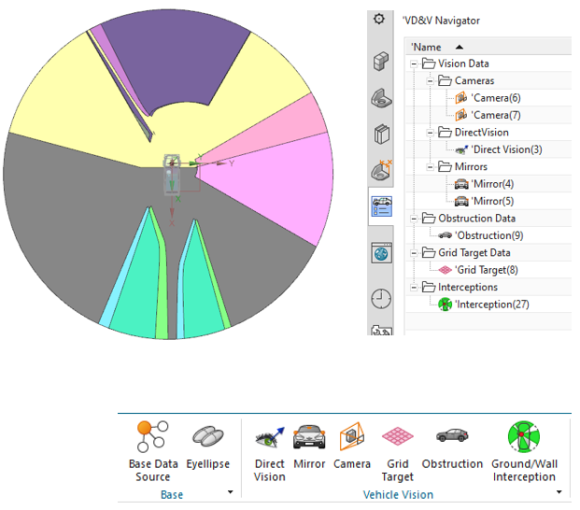Start Ground/Wall Interception tool
580x510 pixels.
[x=524, y=450]
